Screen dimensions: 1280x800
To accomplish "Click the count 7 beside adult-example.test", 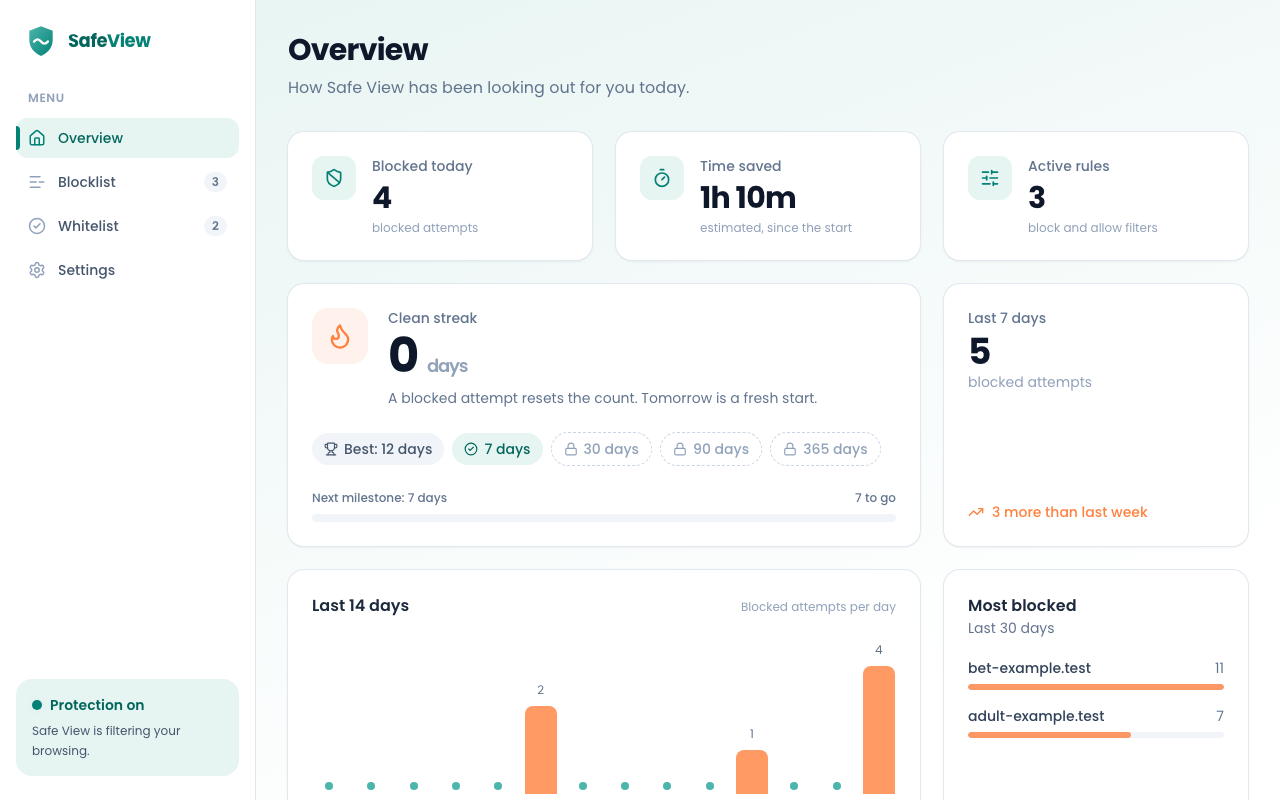I will tap(1220, 716).
